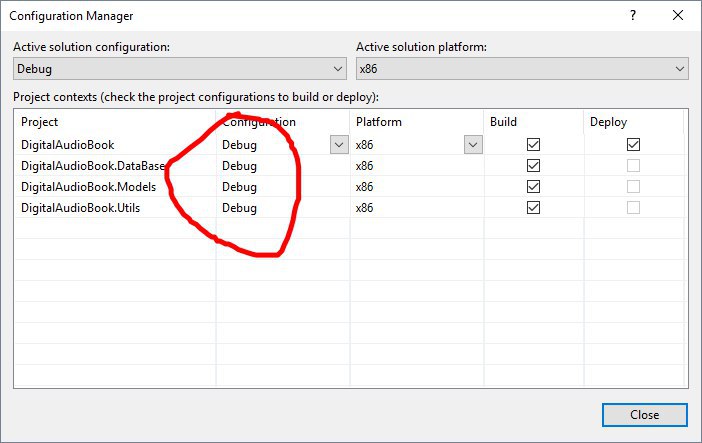Toggle Build checkbox for DigitalAudioBook

(533, 145)
